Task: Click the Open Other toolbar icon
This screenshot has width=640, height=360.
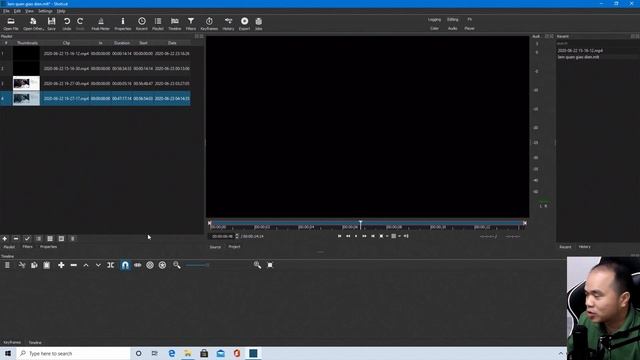Action: coord(33,24)
